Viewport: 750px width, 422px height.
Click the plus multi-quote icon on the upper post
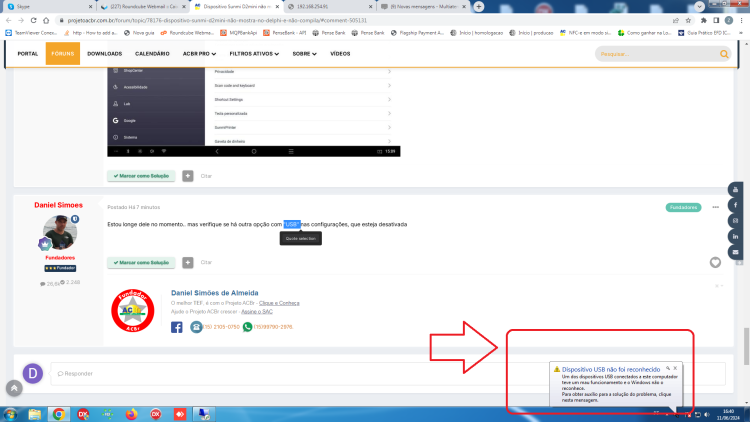pos(188,176)
